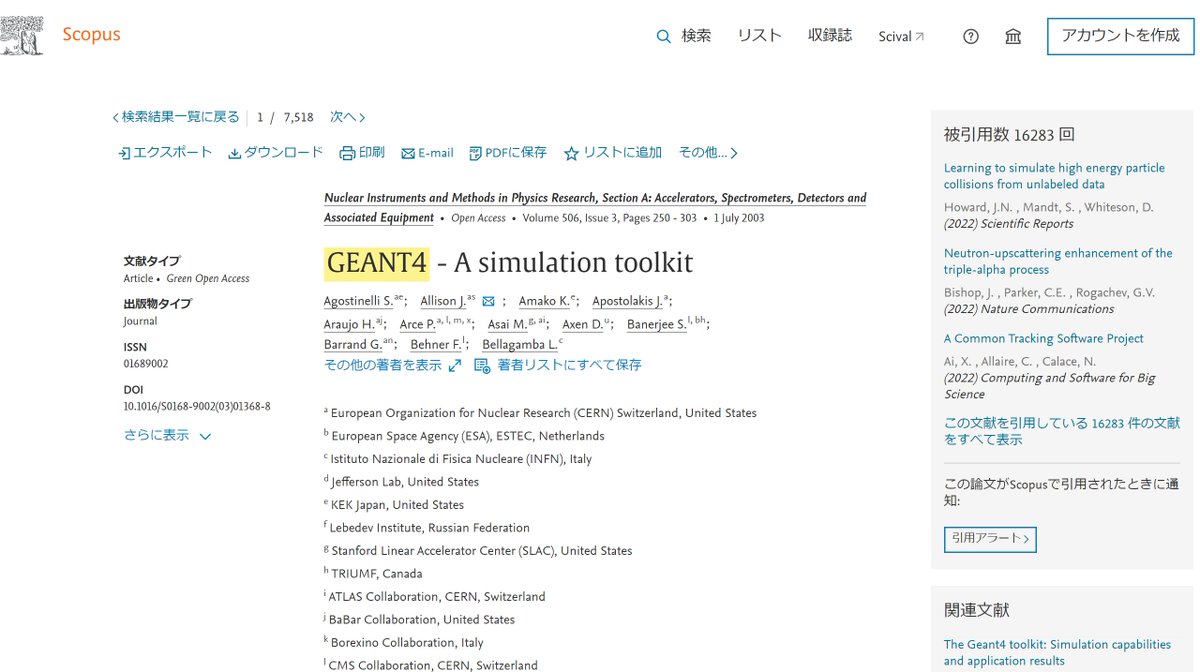The width and height of the screenshot is (1200, 672).
Task: Open author Axen D.
Action: [582, 325]
